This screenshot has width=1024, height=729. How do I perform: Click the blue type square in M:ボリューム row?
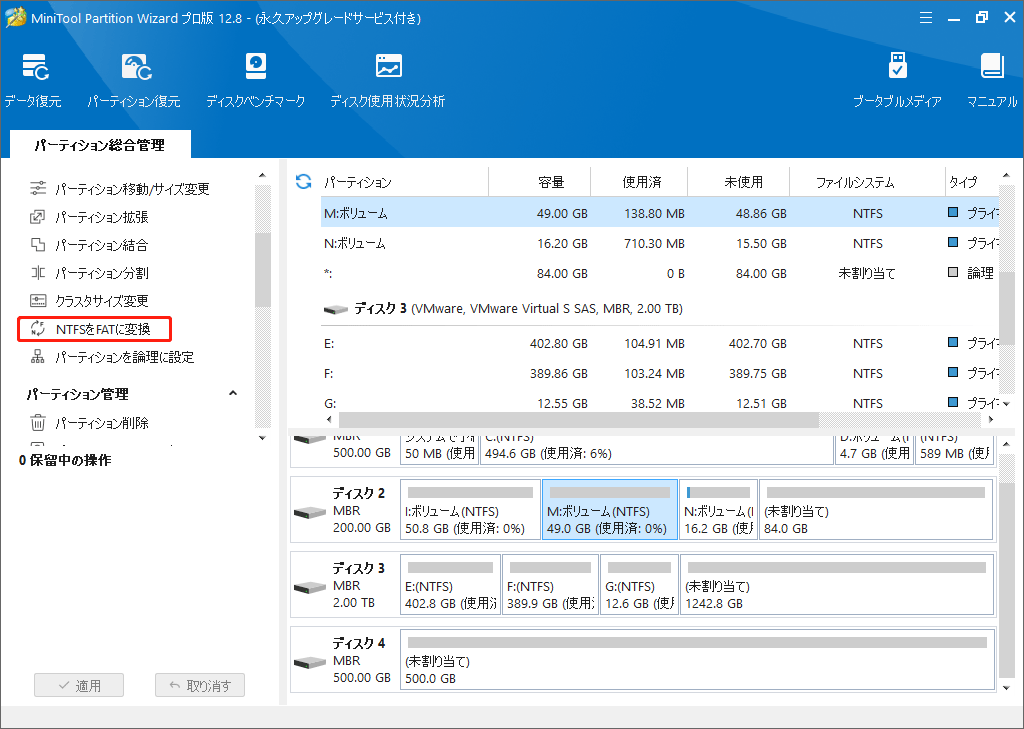click(953, 212)
